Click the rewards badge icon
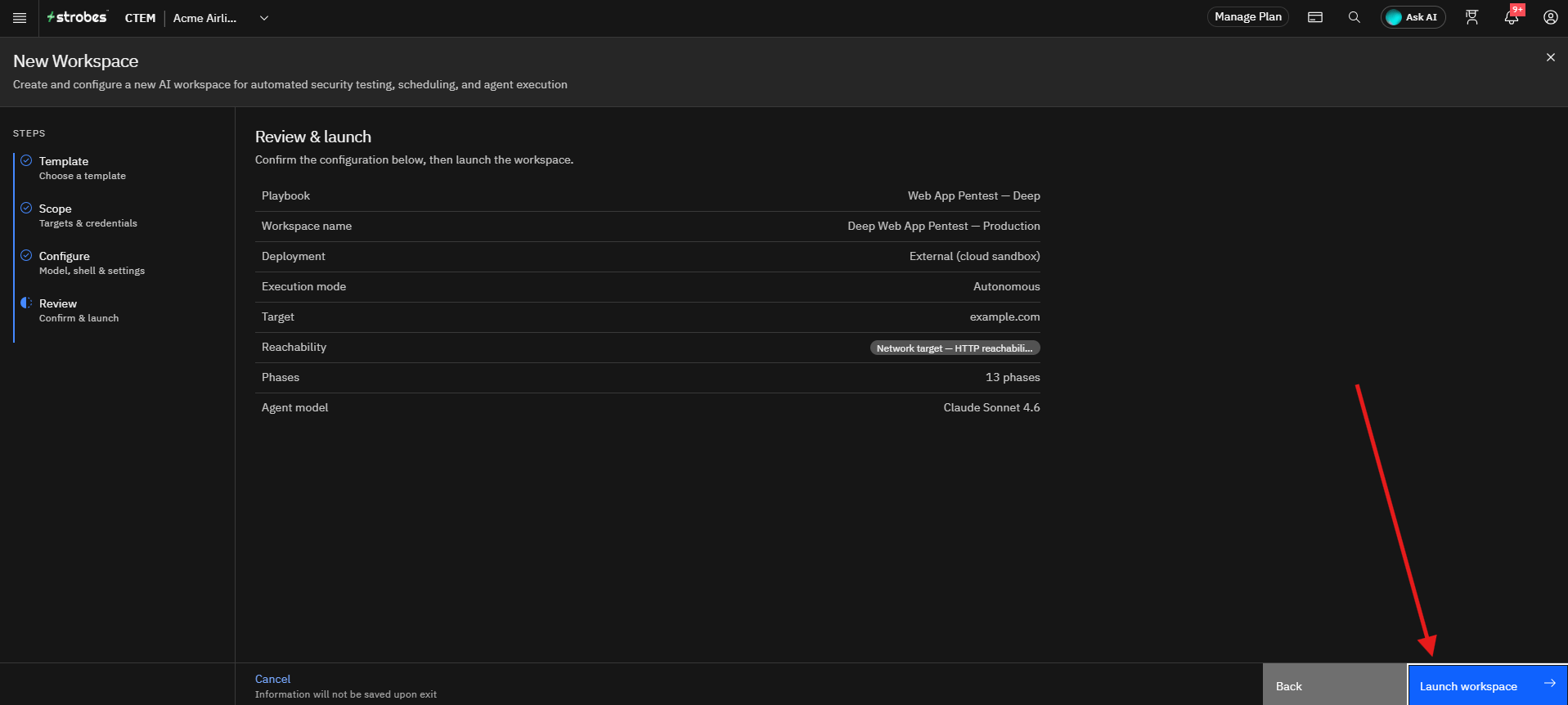Screen dimensions: 1568x705 pos(1472,17)
